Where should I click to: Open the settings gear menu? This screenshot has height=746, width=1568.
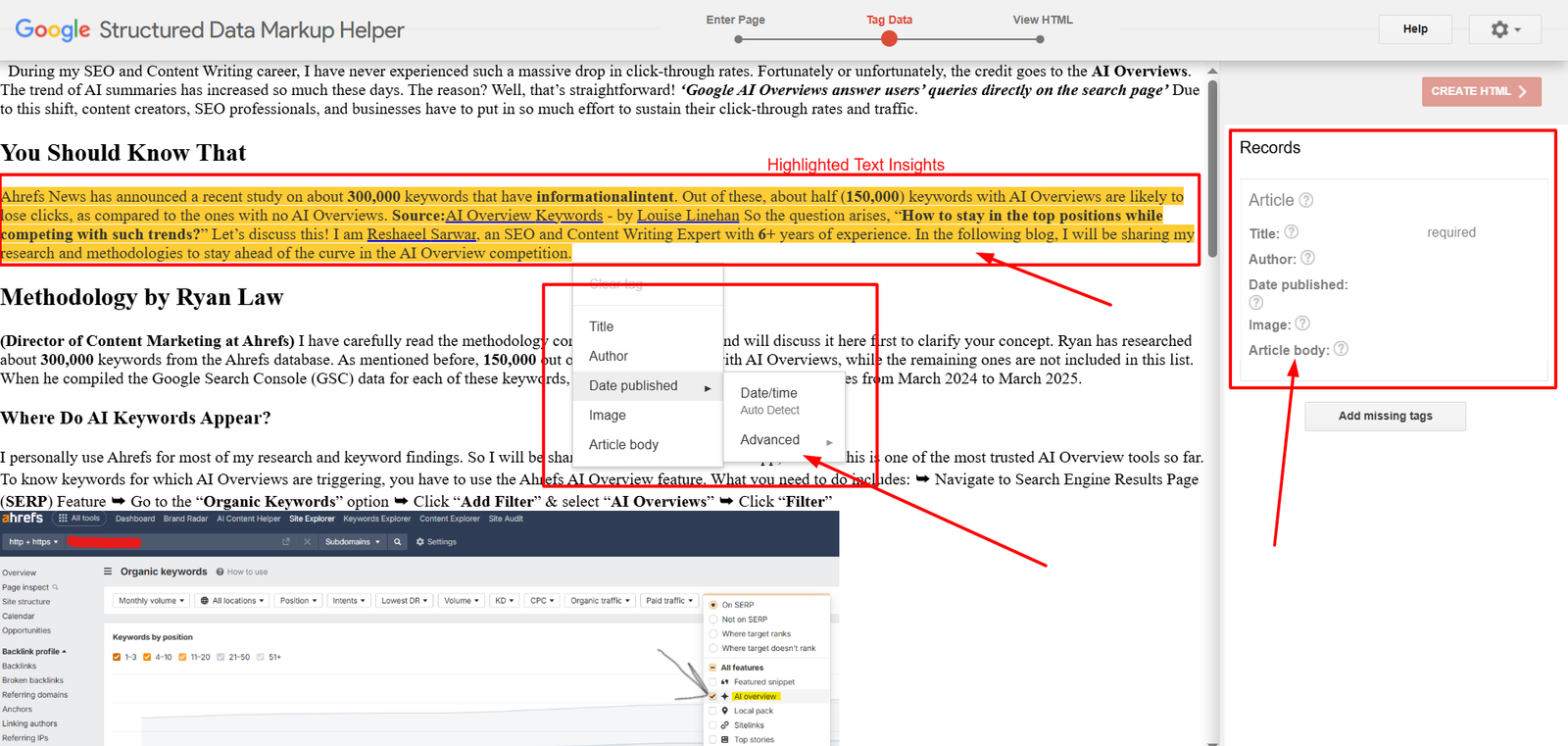(x=1504, y=29)
